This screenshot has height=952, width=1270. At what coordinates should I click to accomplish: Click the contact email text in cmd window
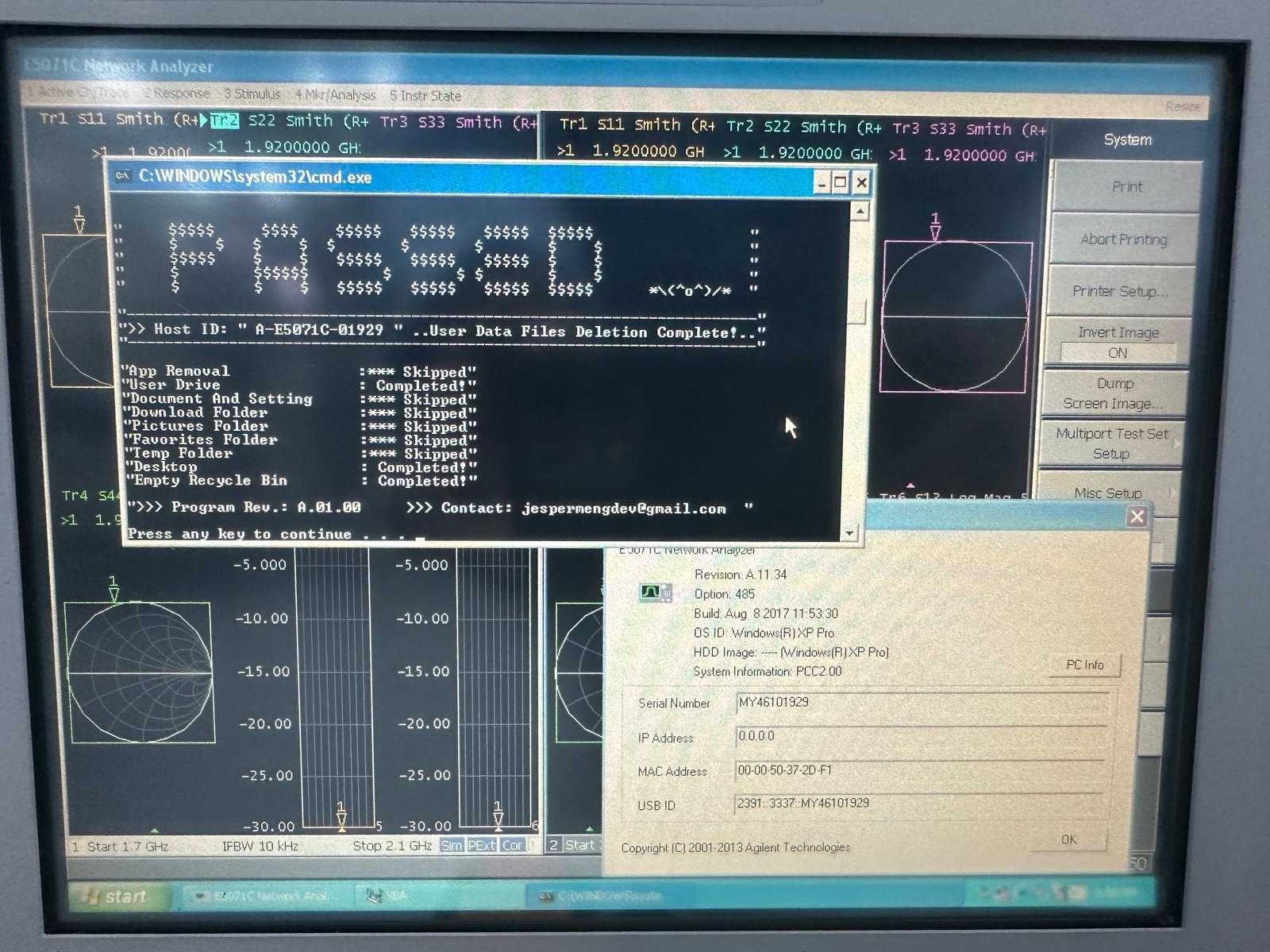623,509
